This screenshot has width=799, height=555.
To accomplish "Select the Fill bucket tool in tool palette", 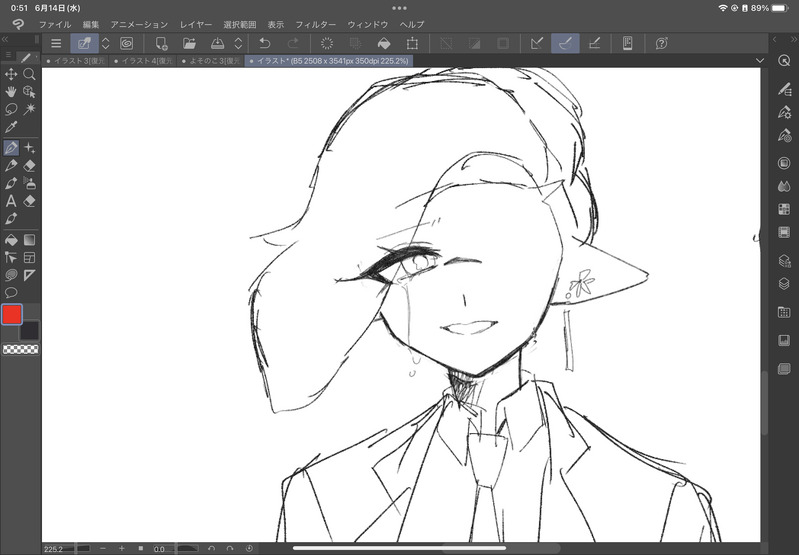I will pyautogui.click(x=11, y=240).
